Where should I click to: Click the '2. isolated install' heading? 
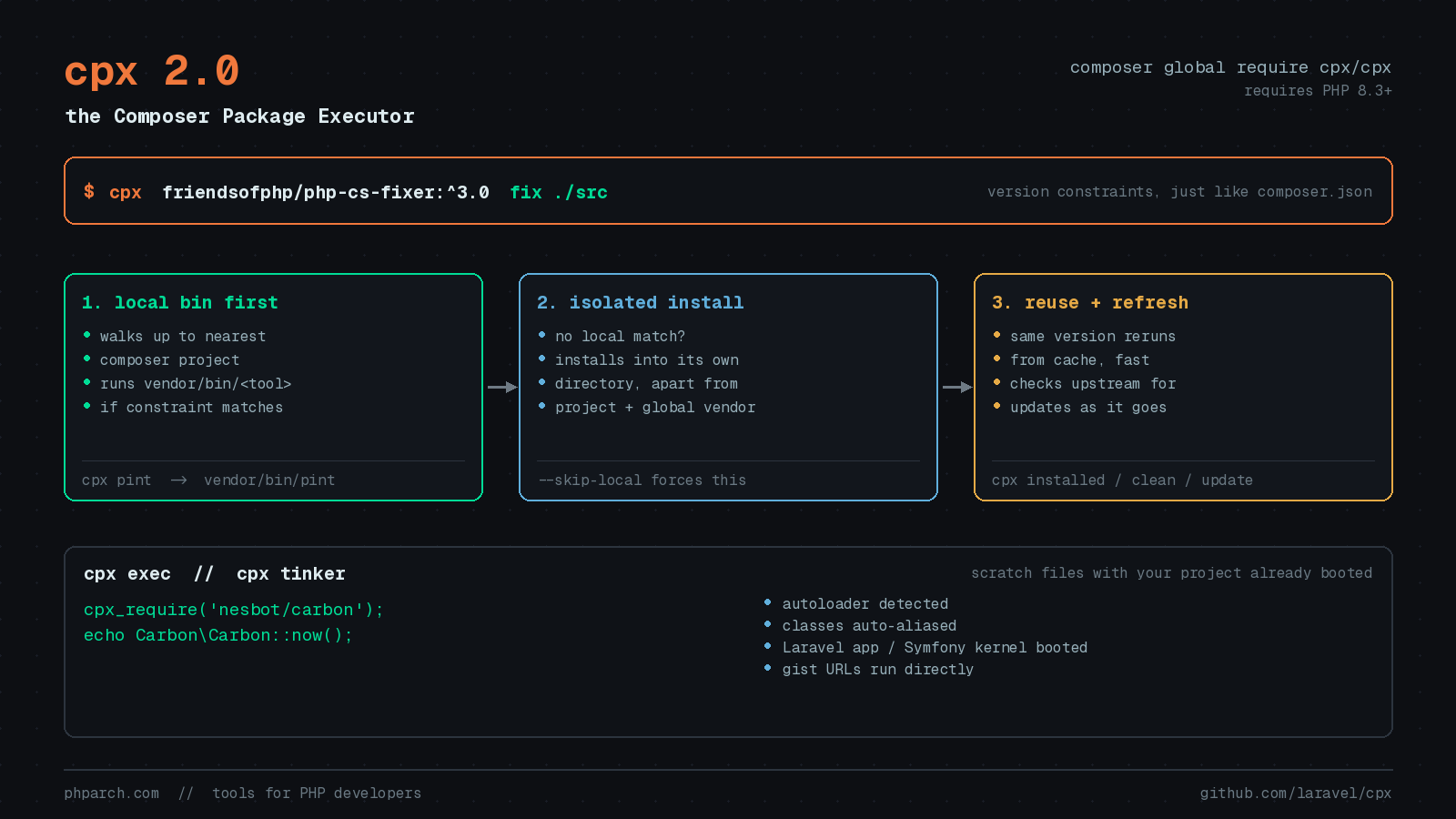point(641,303)
